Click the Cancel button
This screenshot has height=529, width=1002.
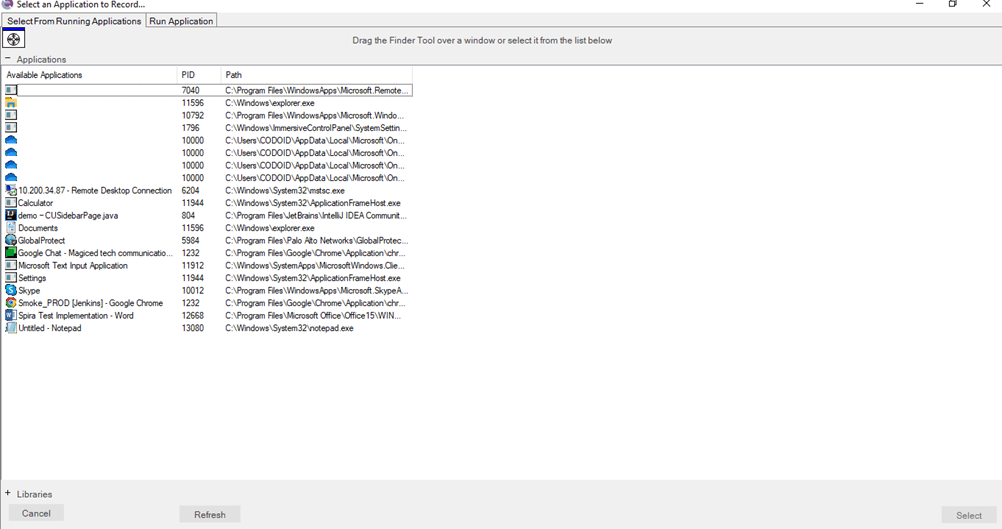[36, 513]
